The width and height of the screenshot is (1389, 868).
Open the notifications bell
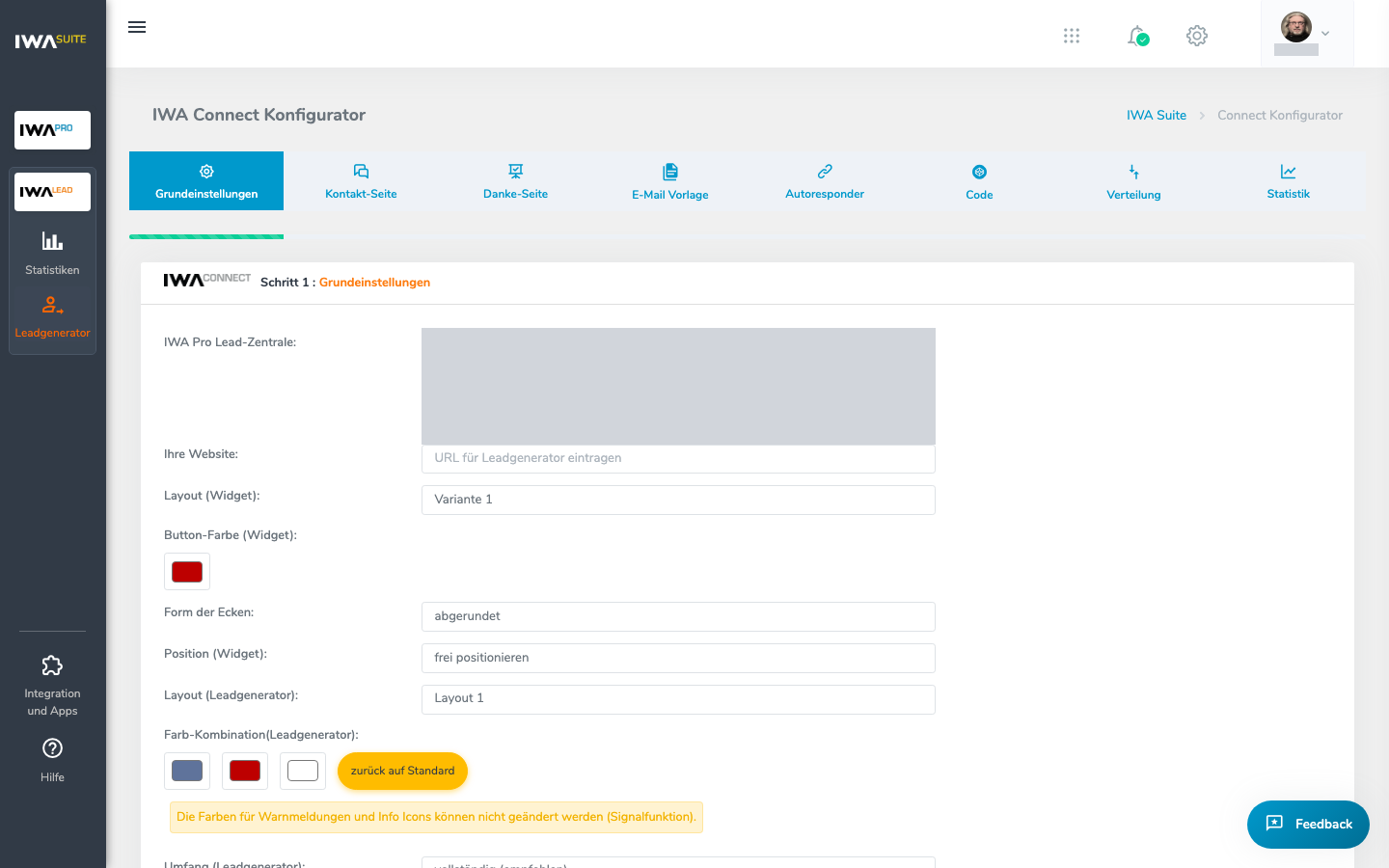1138,36
